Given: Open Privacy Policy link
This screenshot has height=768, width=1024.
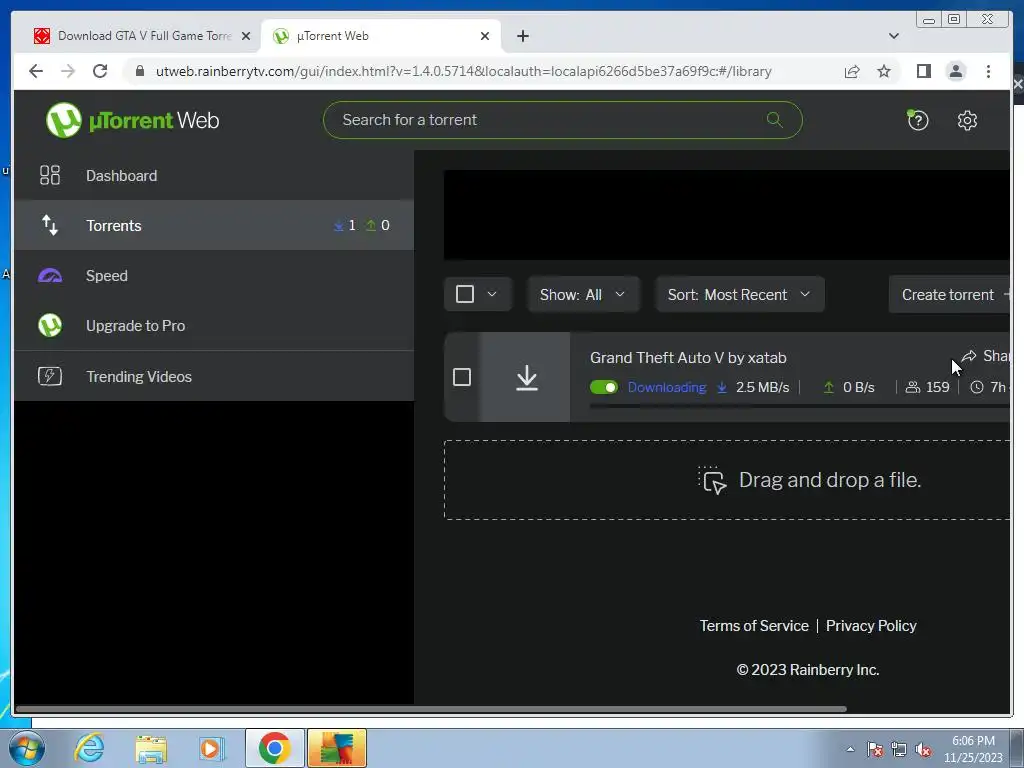Looking at the screenshot, I should (871, 626).
